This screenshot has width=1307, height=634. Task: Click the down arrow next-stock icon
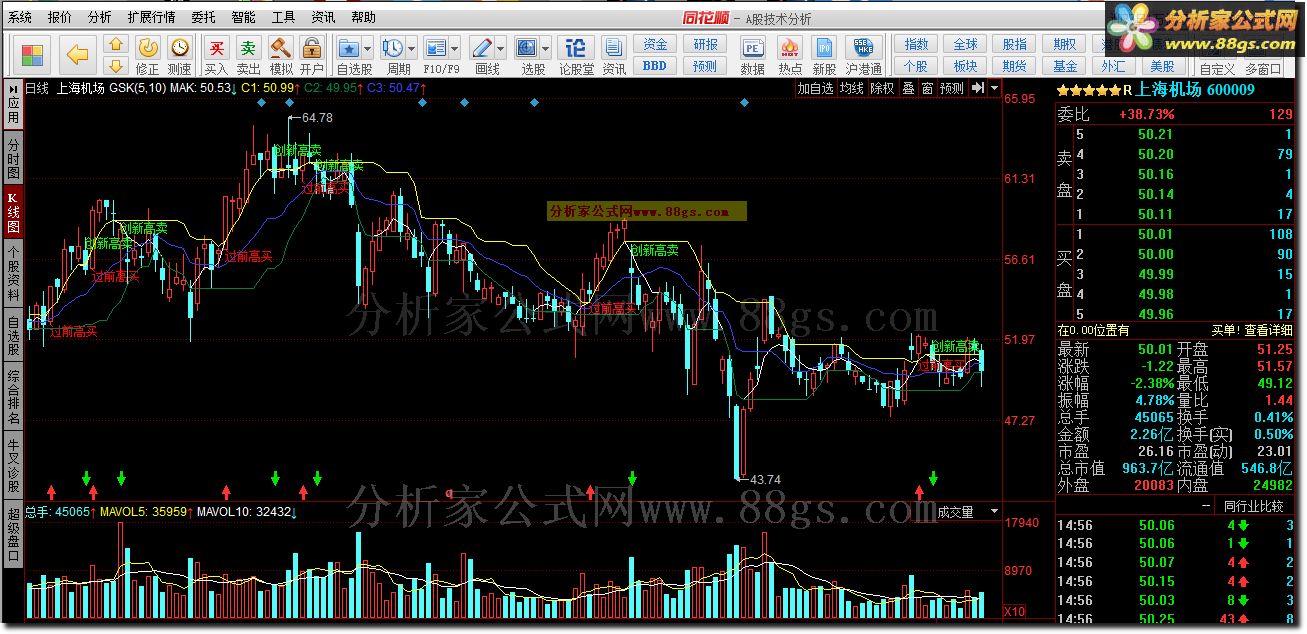tap(116, 66)
